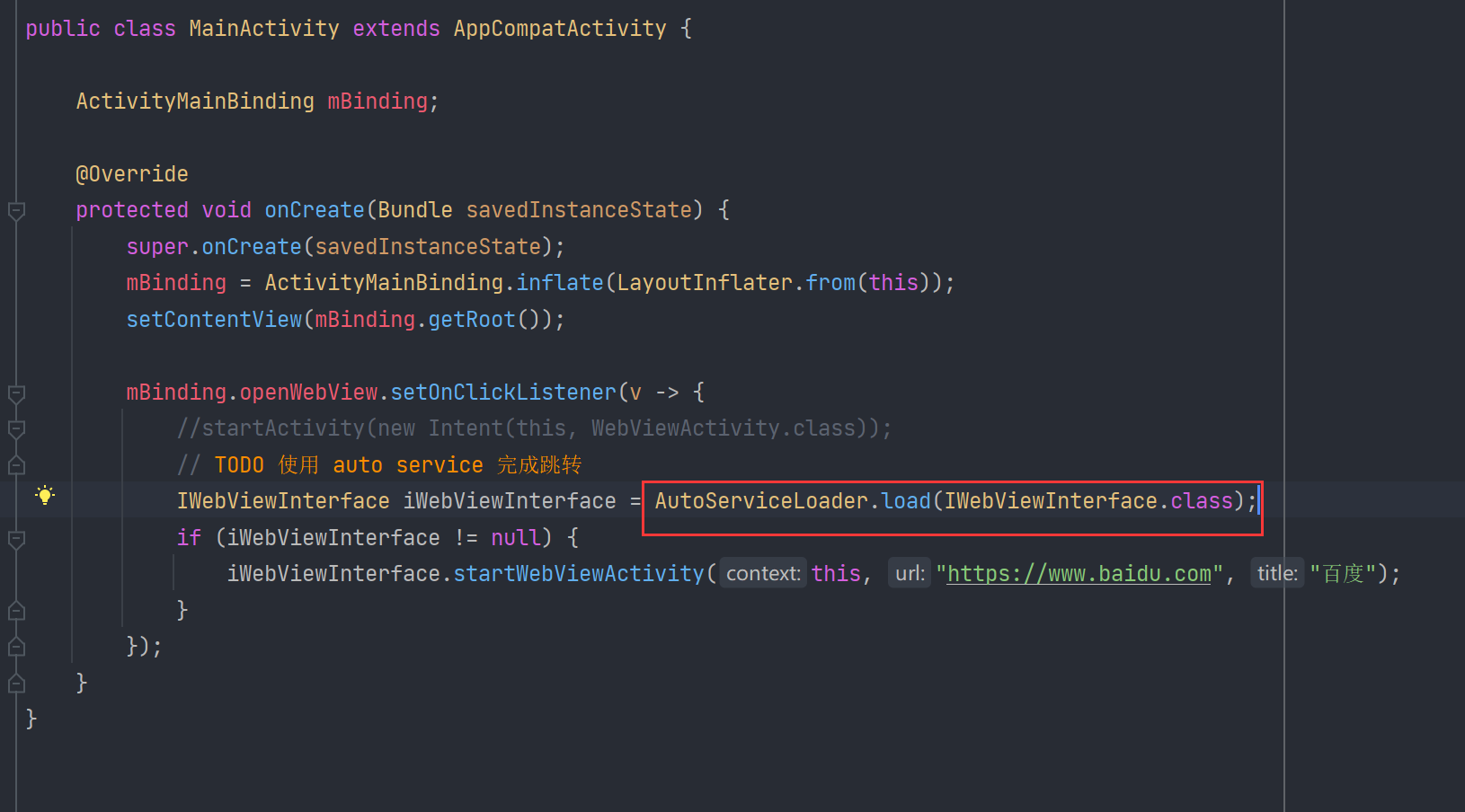Screen dimensions: 1465x812
Task: Click the @Override annotation
Action: point(131,173)
